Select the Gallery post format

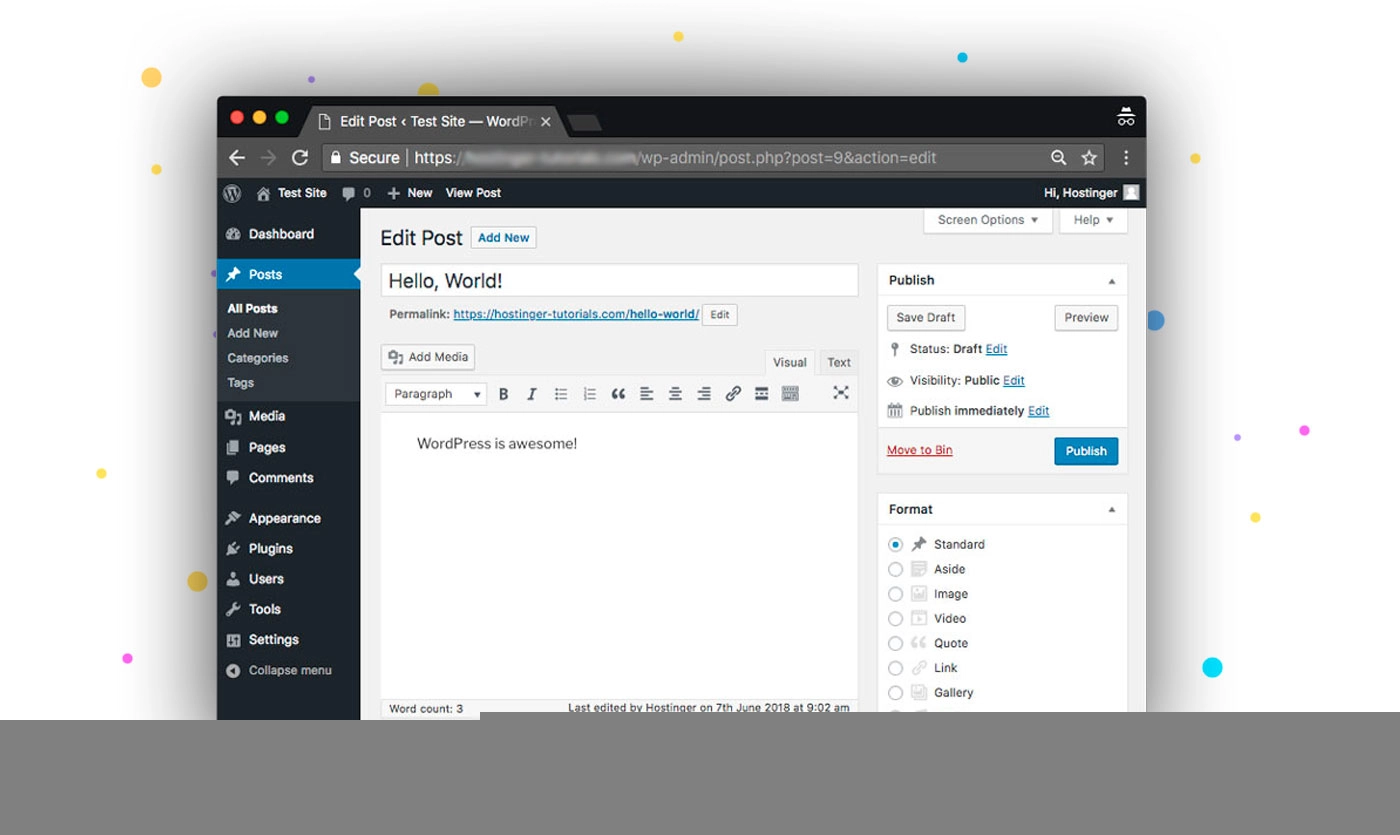point(895,693)
